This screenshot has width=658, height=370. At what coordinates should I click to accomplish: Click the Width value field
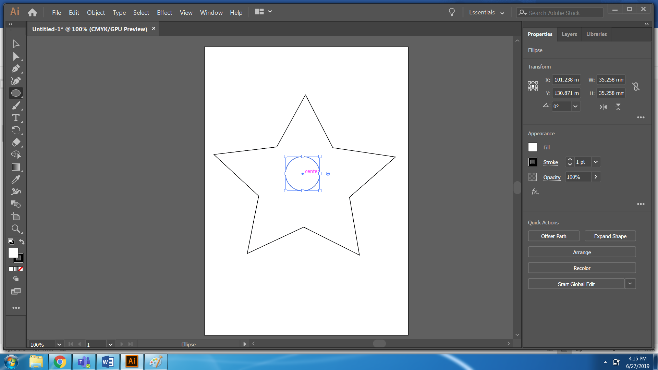click(x=611, y=80)
